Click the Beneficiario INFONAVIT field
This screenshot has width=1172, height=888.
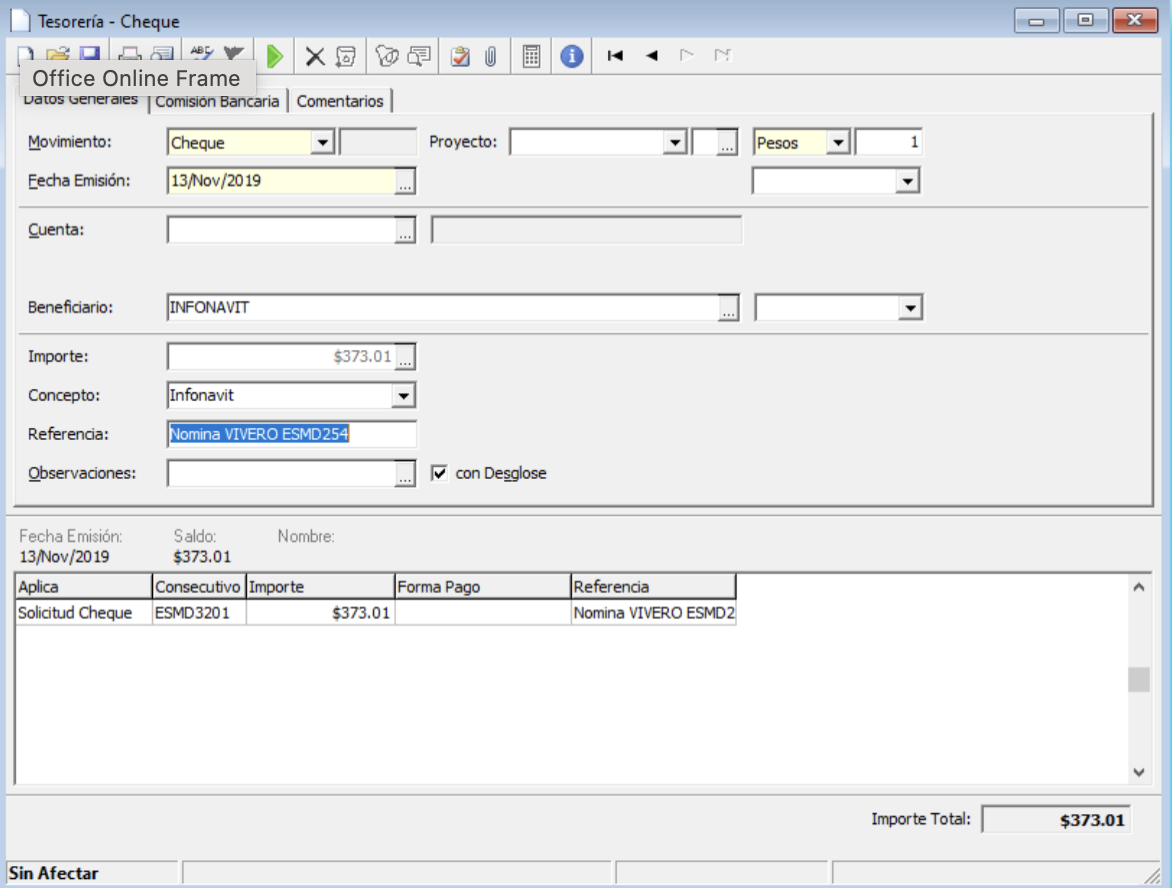pos(443,307)
